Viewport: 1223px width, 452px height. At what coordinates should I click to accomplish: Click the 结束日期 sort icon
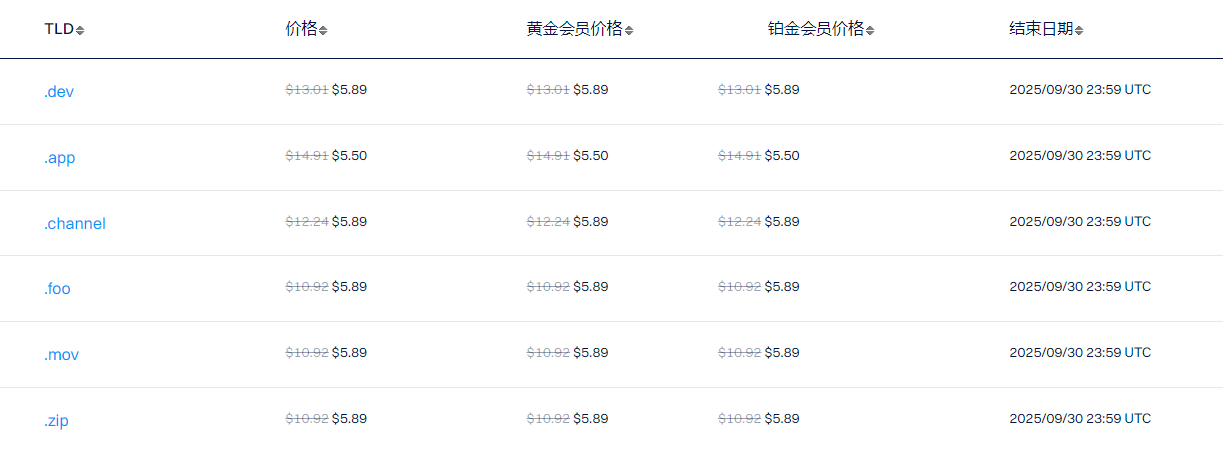(x=1079, y=30)
